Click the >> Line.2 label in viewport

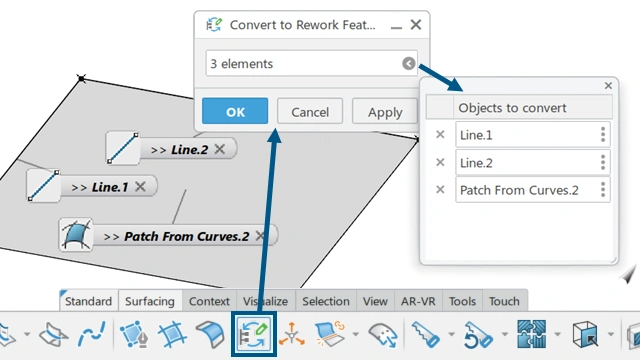(x=180, y=149)
